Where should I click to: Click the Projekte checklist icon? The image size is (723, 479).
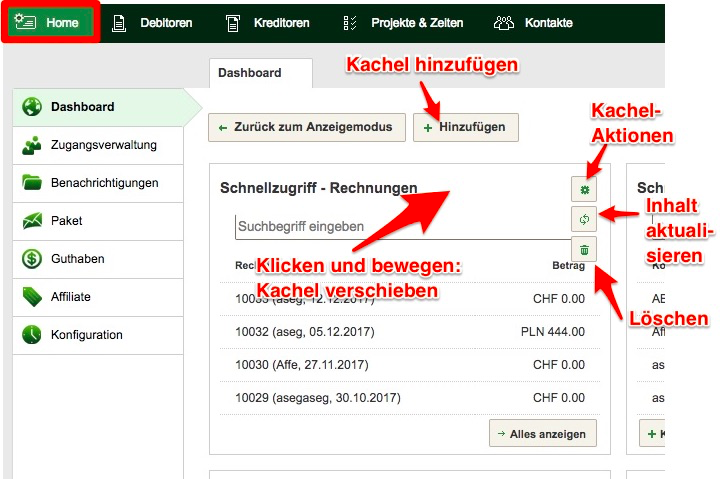[350, 23]
